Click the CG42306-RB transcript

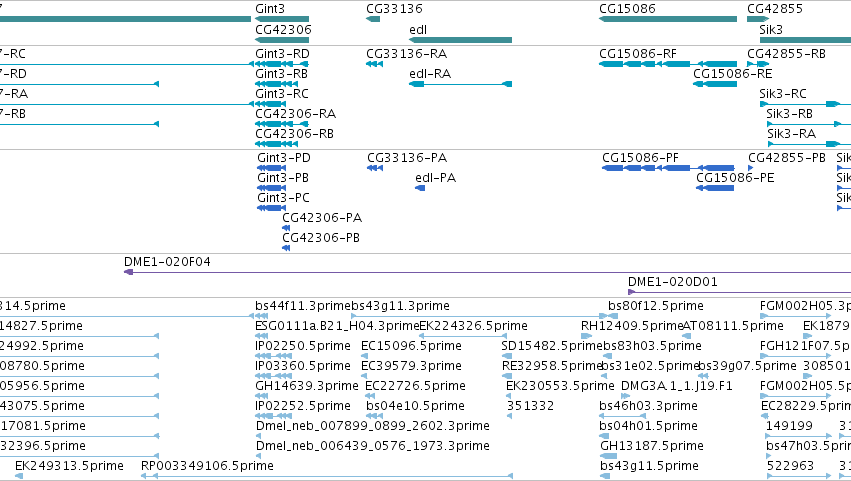[x=276, y=144]
